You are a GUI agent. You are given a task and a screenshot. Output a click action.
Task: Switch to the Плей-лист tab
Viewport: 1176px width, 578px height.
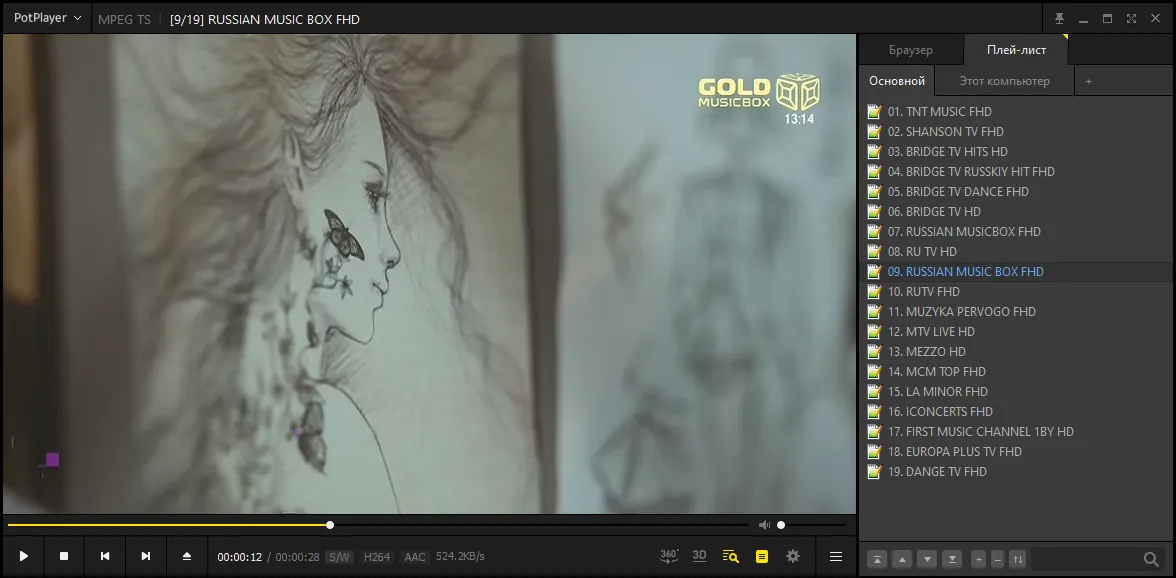click(1016, 50)
